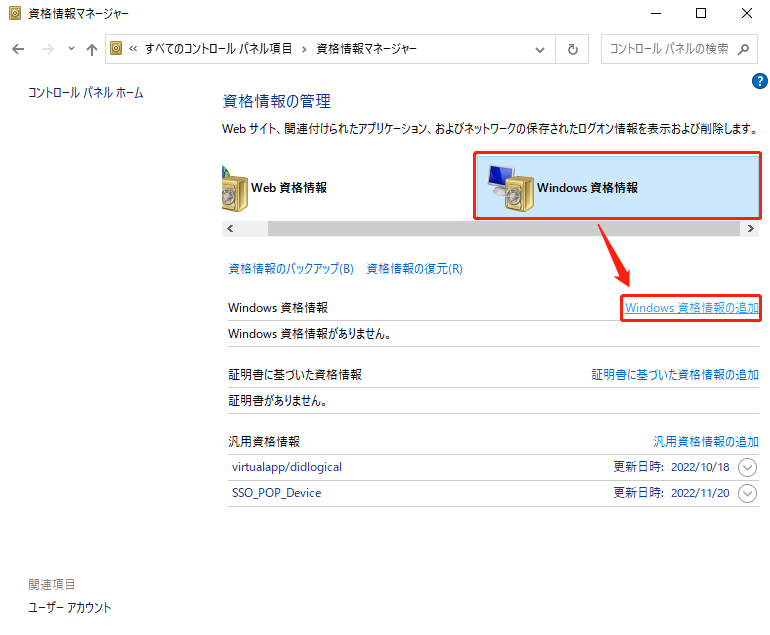Click 証明書に基づいた資格情報の追加 link

675,375
